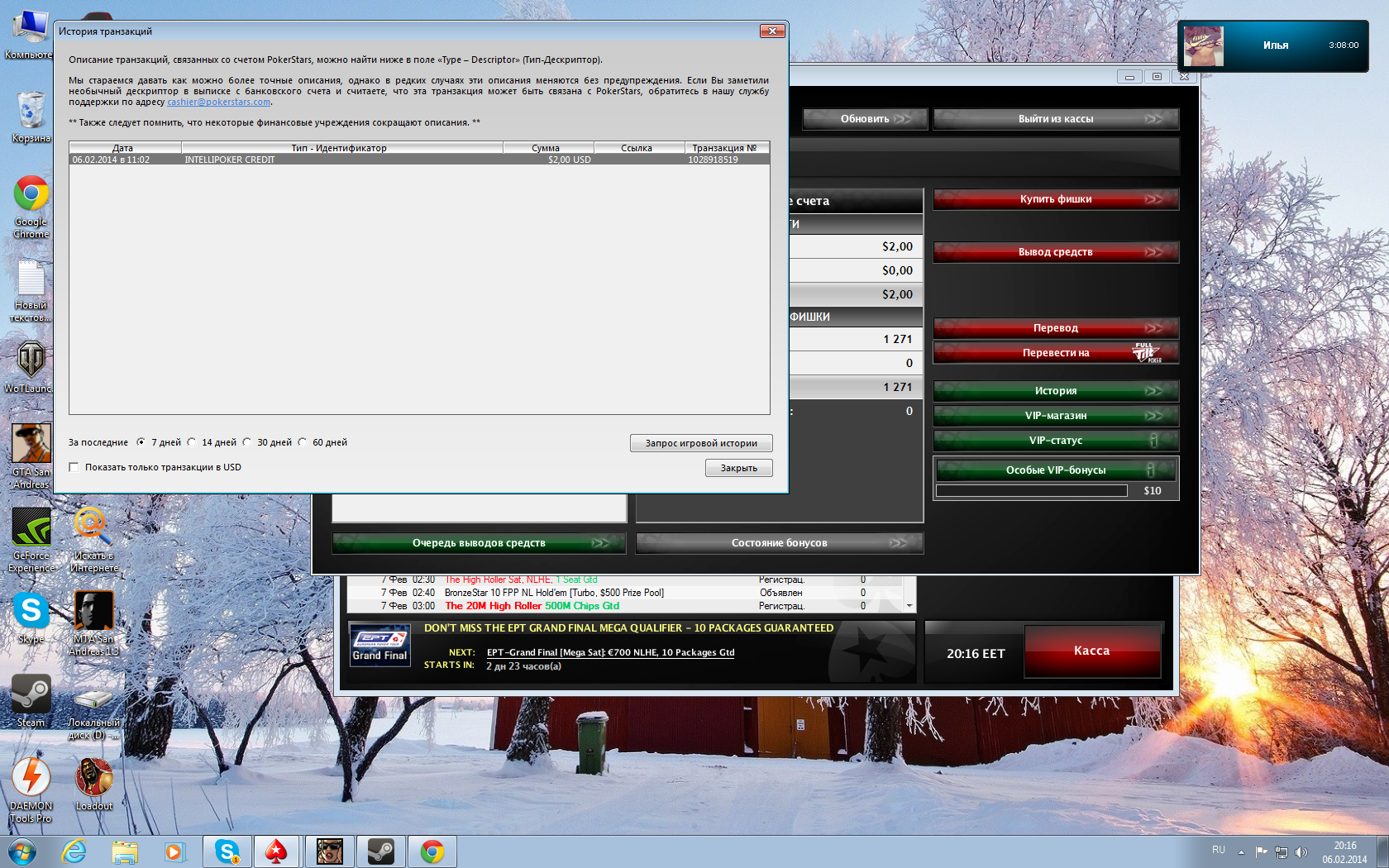Viewport: 1389px width, 868px height.
Task: Open the VIP-статус button
Action: (x=1056, y=441)
